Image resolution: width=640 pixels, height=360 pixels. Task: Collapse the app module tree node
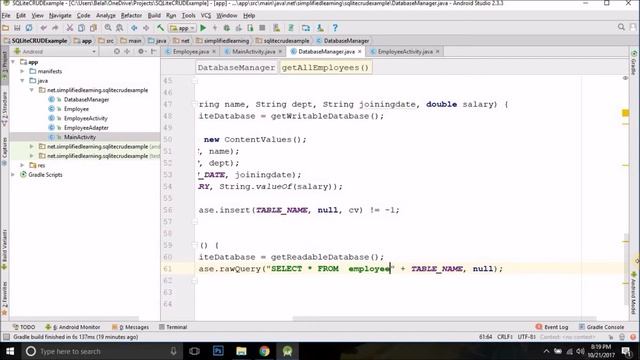coord(13,62)
